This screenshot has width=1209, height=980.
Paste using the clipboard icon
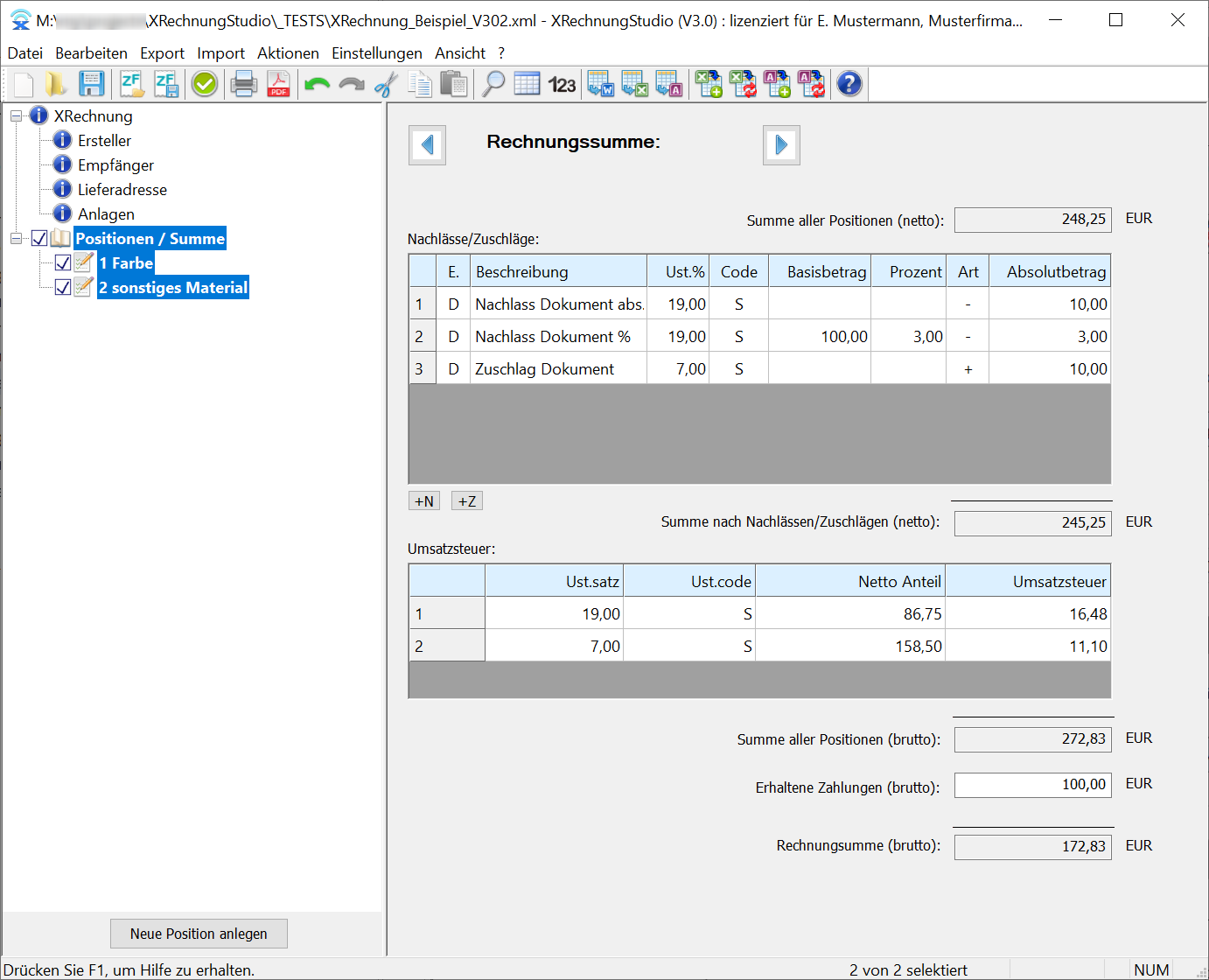[x=453, y=84]
